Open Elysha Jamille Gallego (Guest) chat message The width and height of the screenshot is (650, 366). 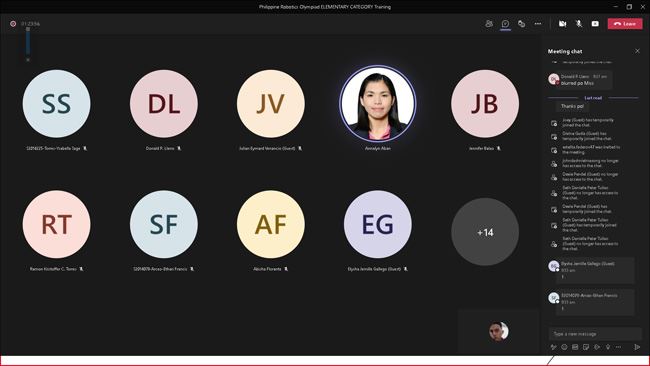coord(595,270)
